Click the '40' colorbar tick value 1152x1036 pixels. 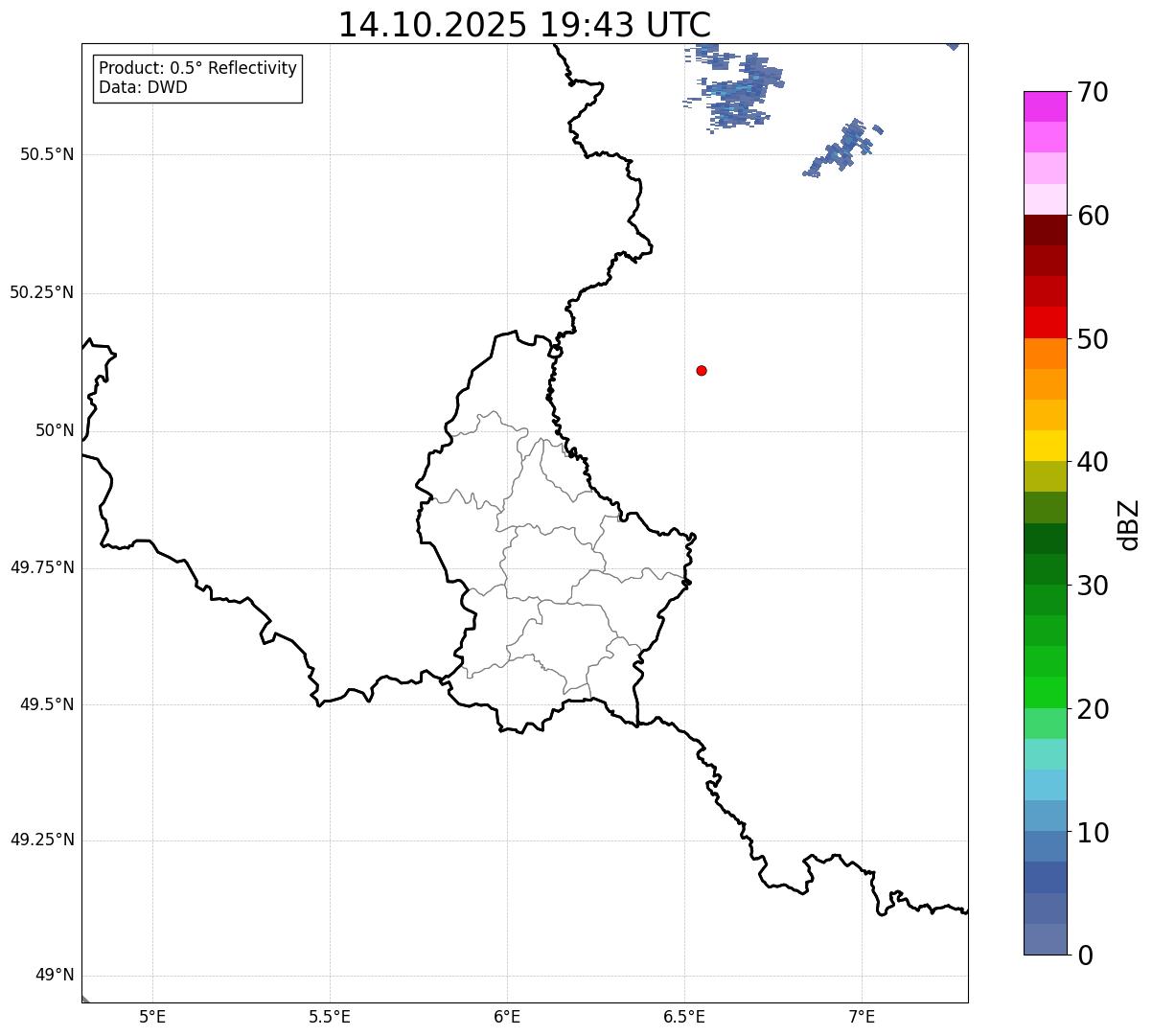(x=1093, y=462)
